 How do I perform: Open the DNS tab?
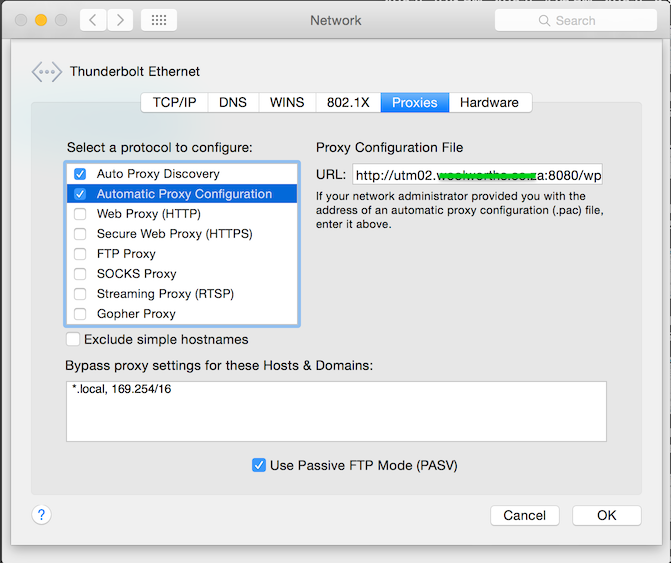(x=233, y=103)
